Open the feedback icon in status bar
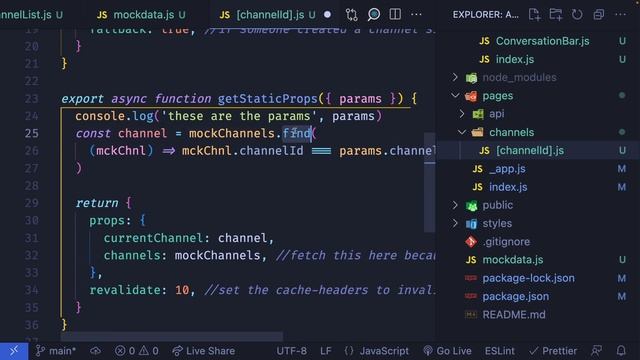This screenshot has height=360, width=640. pos(596,351)
